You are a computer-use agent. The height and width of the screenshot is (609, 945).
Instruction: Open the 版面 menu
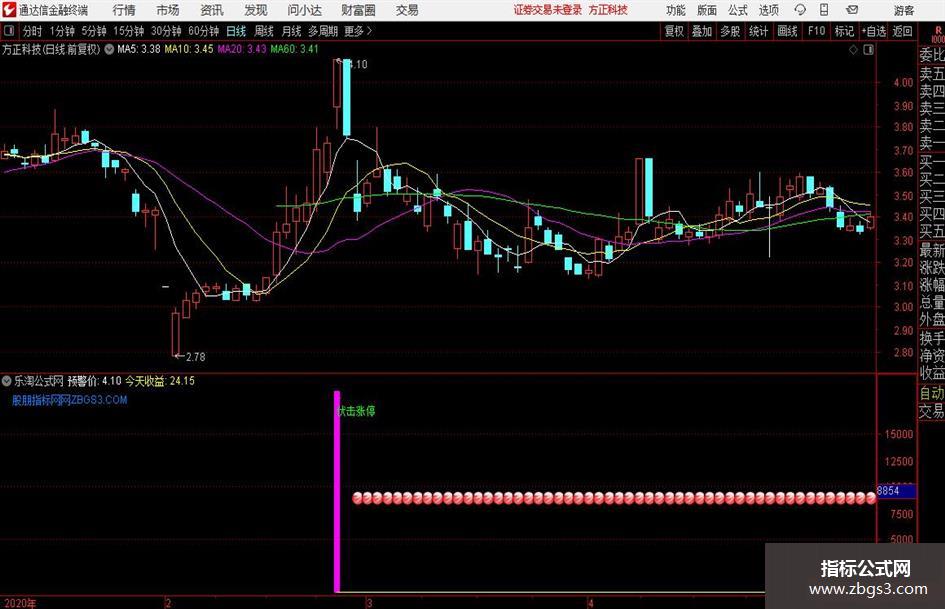707,10
